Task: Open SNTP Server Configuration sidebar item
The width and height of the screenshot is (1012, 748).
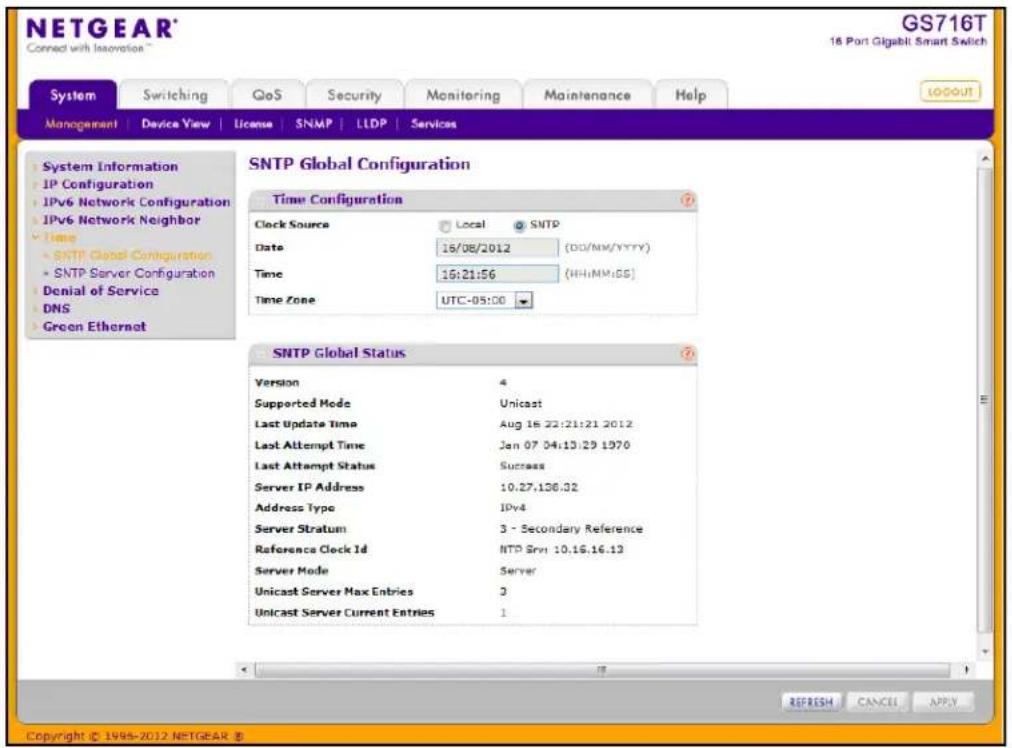Action: (134, 274)
